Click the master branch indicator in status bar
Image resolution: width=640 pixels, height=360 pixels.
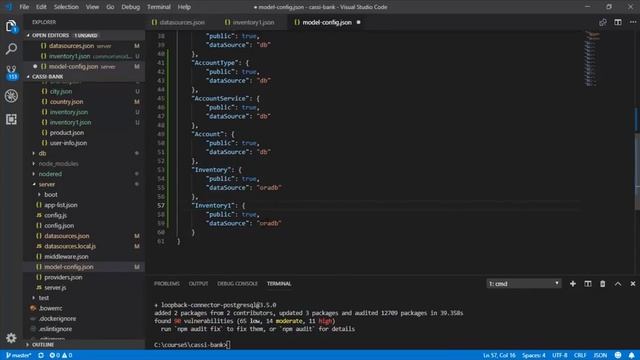click(x=19, y=355)
